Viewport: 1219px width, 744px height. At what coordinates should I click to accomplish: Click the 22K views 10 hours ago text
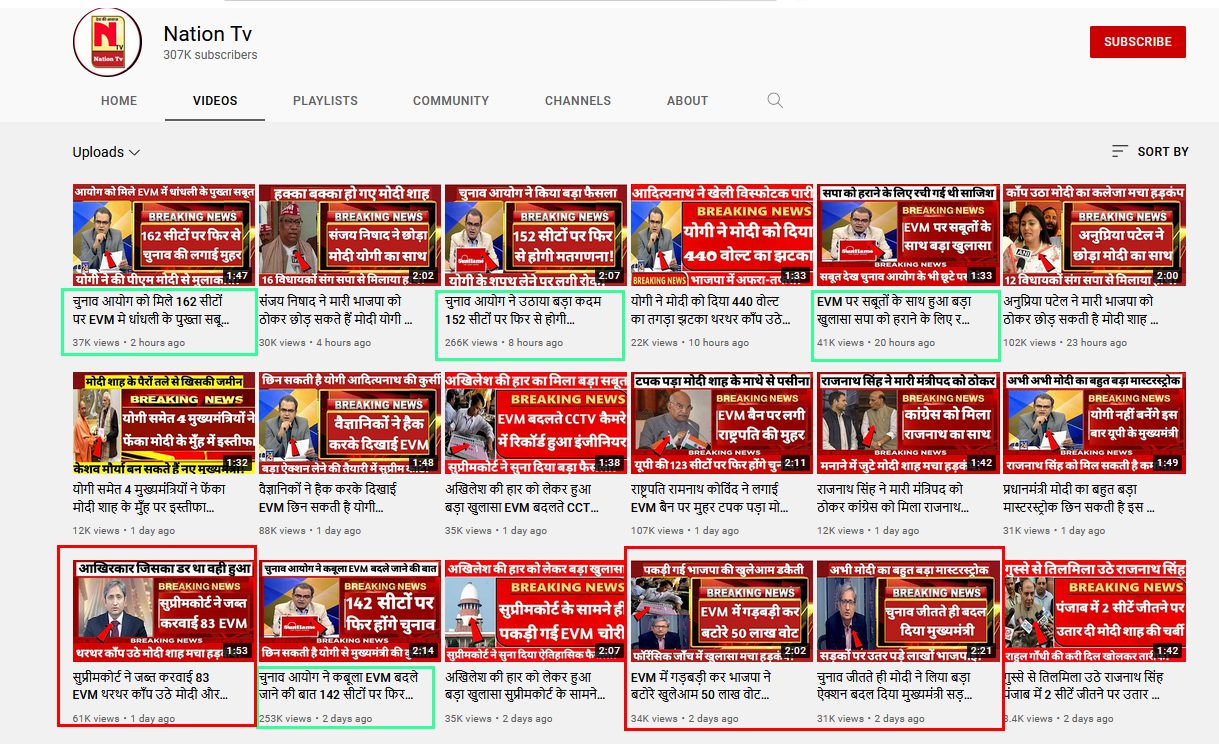pyautogui.click(x=690, y=343)
